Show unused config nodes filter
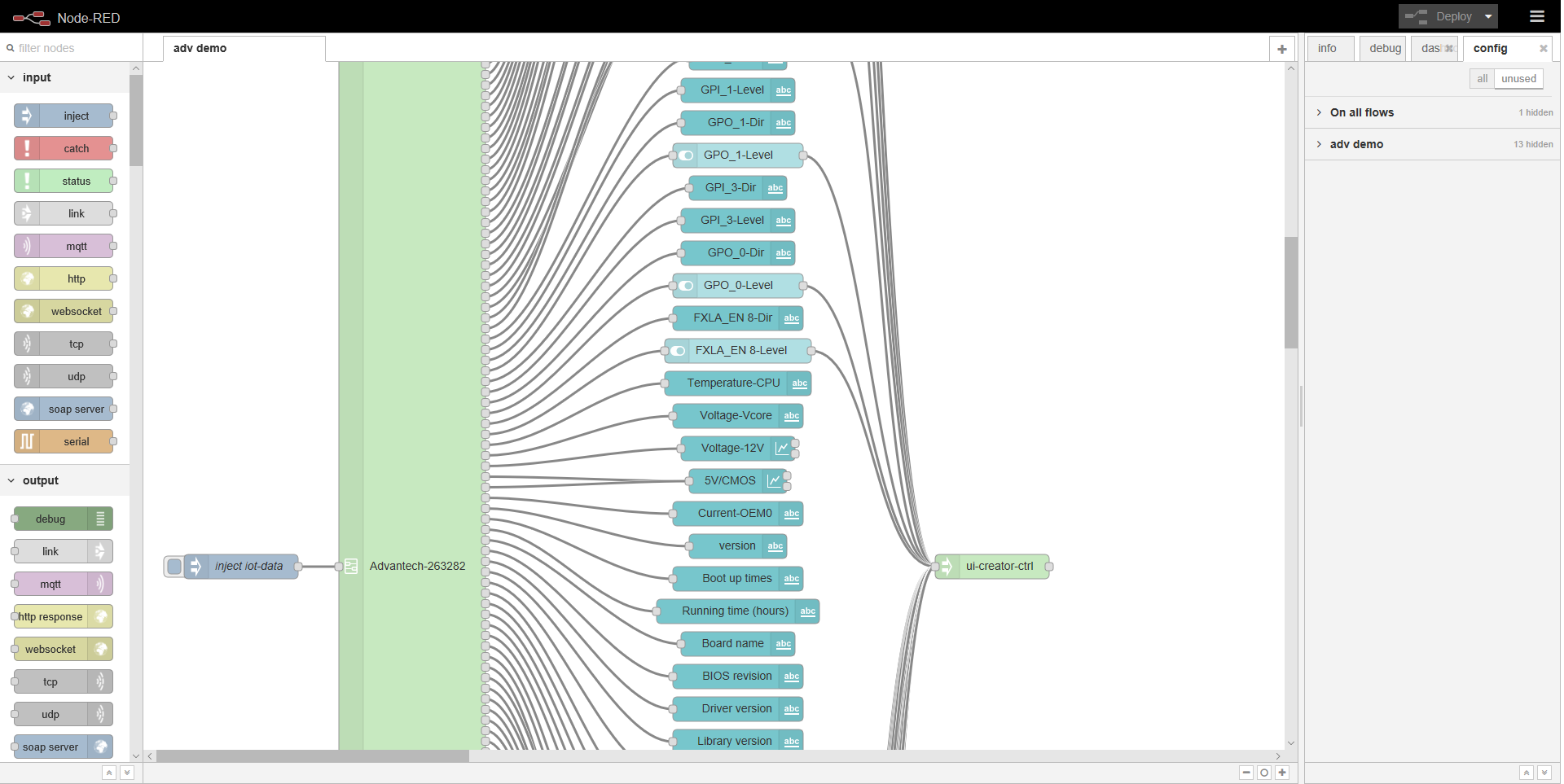This screenshot has height=784, width=1564. point(1518,79)
